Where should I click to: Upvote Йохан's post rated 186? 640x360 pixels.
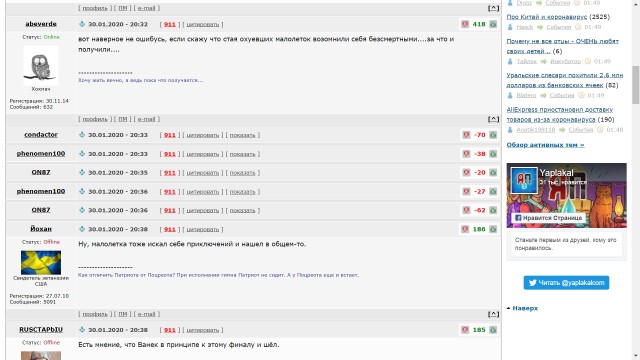[x=493, y=229]
